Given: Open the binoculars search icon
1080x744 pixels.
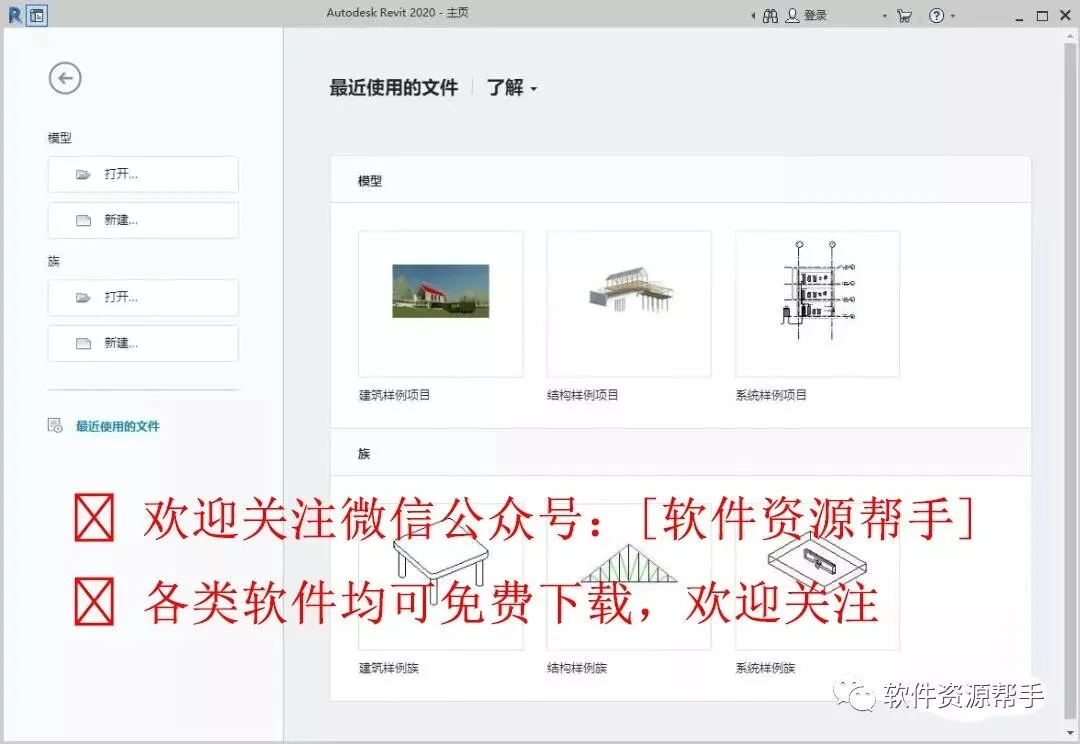Looking at the screenshot, I should click(770, 15).
